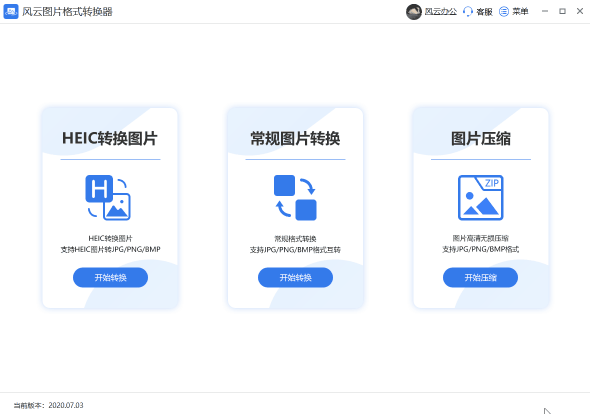Click the ZIP image compression icon
590x414 pixels.
(481, 198)
